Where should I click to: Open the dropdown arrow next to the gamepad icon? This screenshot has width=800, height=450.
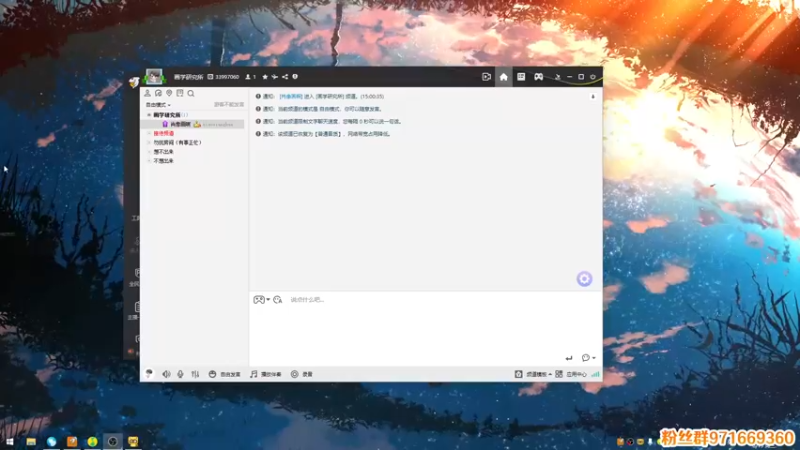(x=268, y=299)
